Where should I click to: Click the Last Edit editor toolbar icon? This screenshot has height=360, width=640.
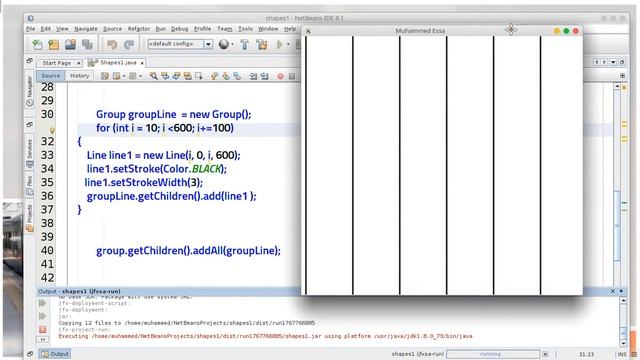(105, 76)
